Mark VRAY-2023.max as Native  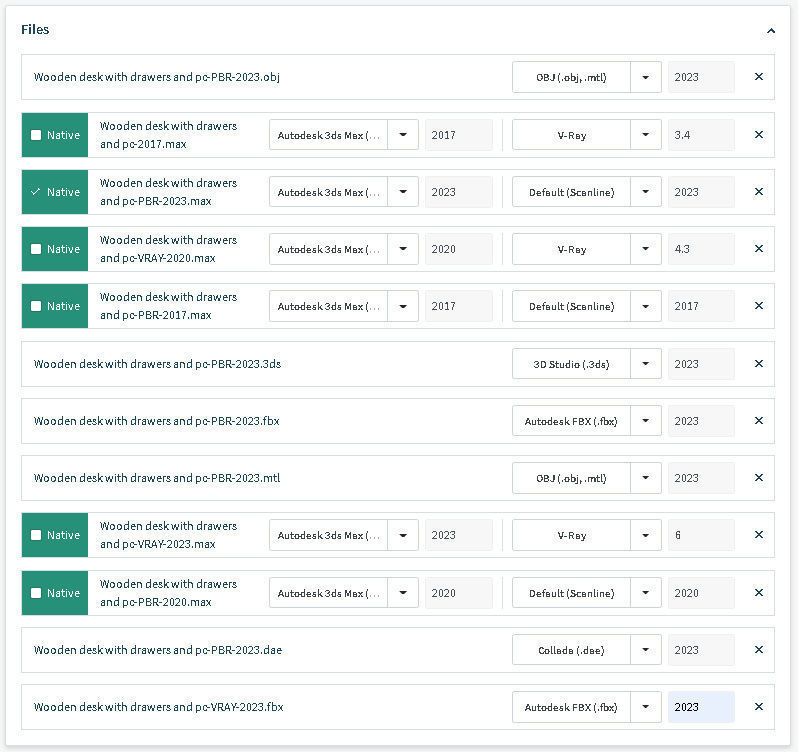pos(37,535)
